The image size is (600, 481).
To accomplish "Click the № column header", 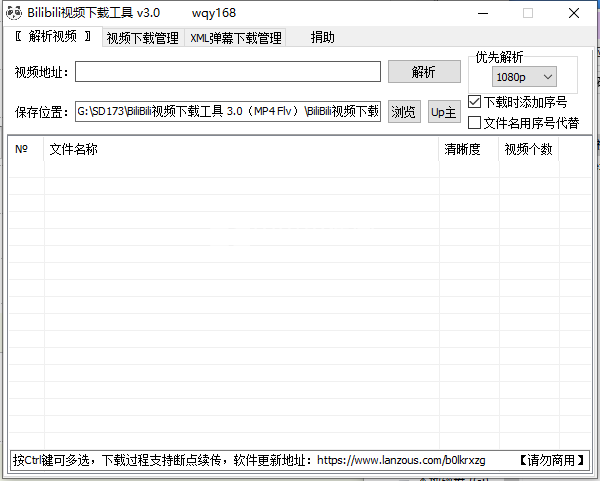I will tap(26, 149).
